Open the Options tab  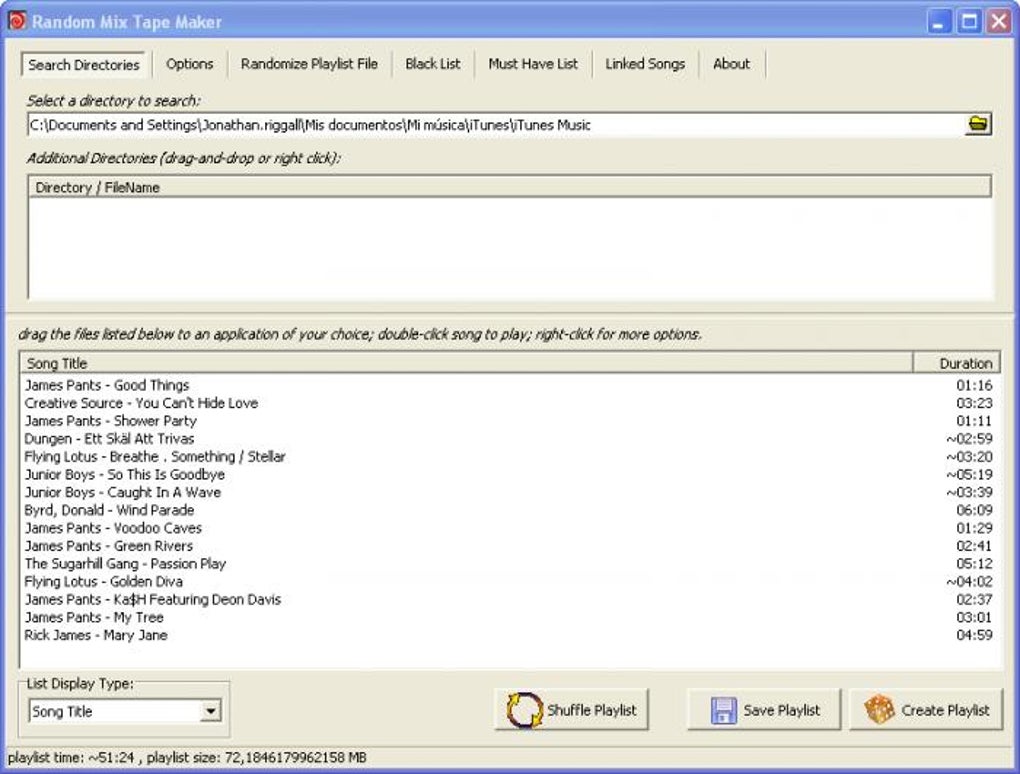[x=189, y=64]
